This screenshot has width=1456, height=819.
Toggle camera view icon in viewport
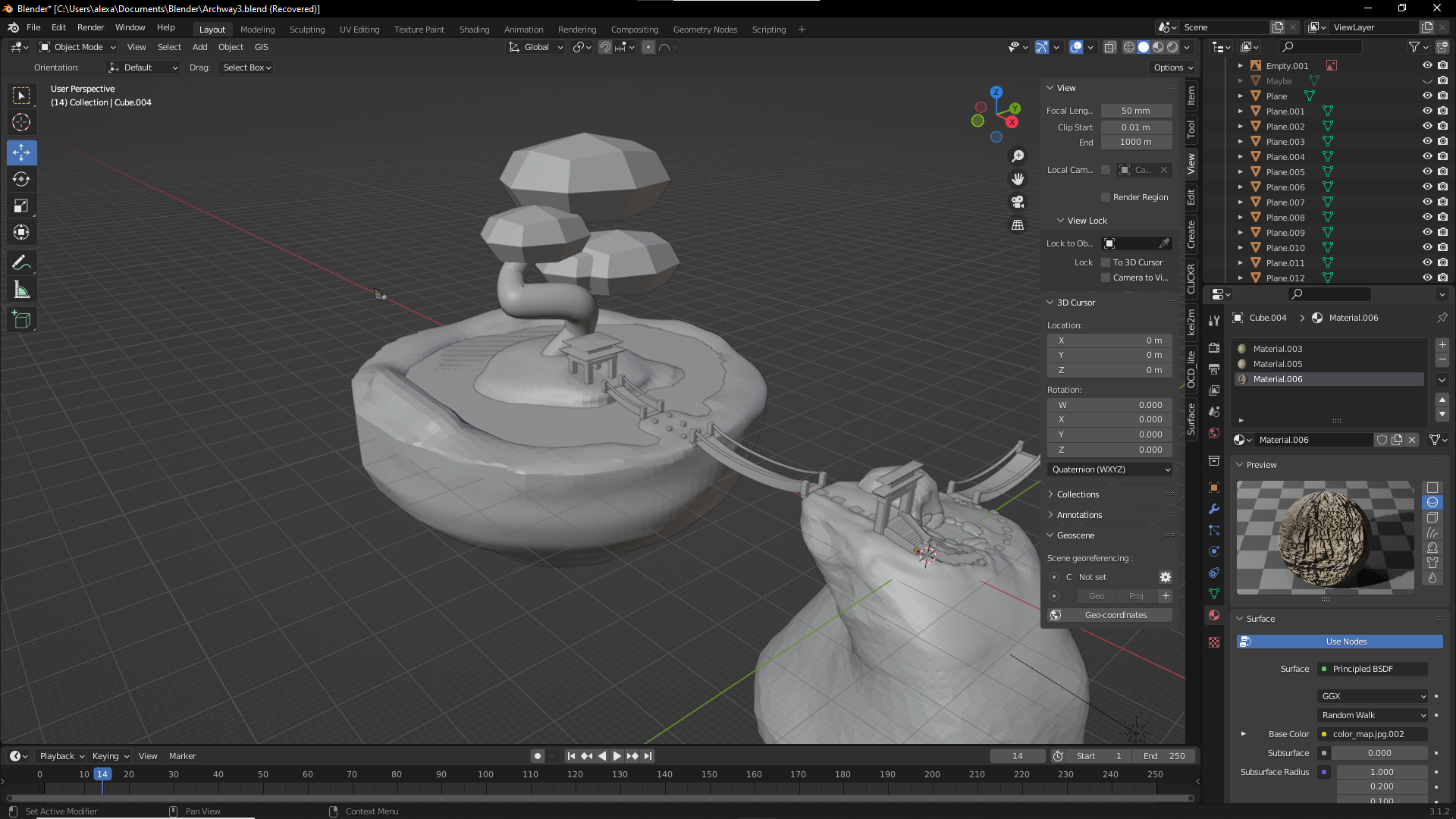(1018, 202)
